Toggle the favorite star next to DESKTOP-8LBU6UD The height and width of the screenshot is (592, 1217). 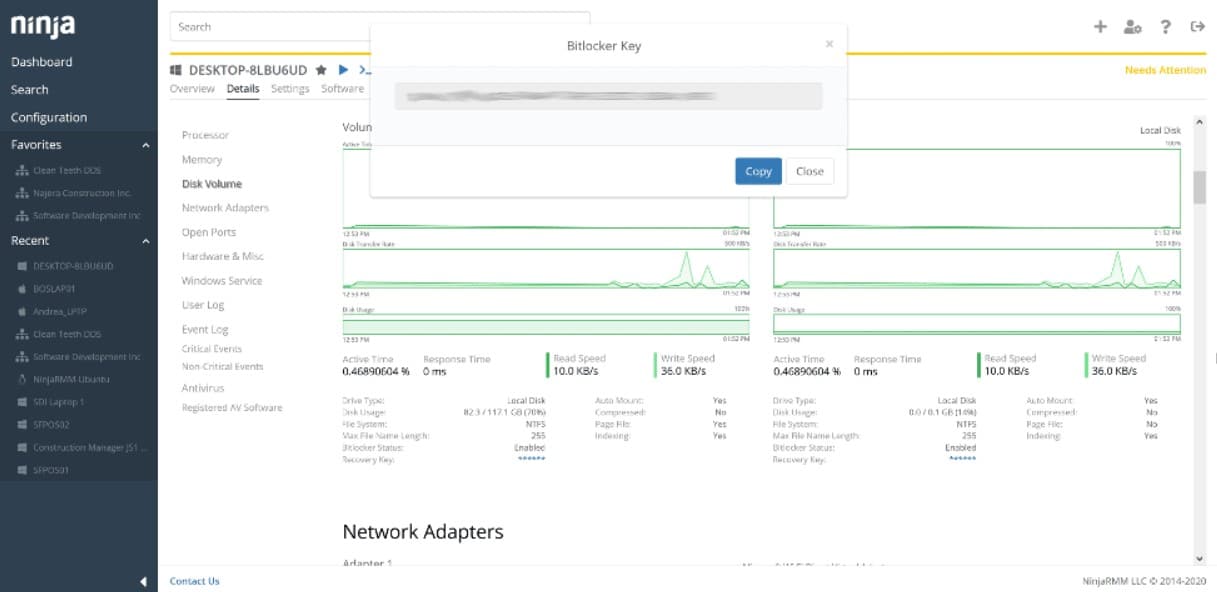(x=321, y=70)
